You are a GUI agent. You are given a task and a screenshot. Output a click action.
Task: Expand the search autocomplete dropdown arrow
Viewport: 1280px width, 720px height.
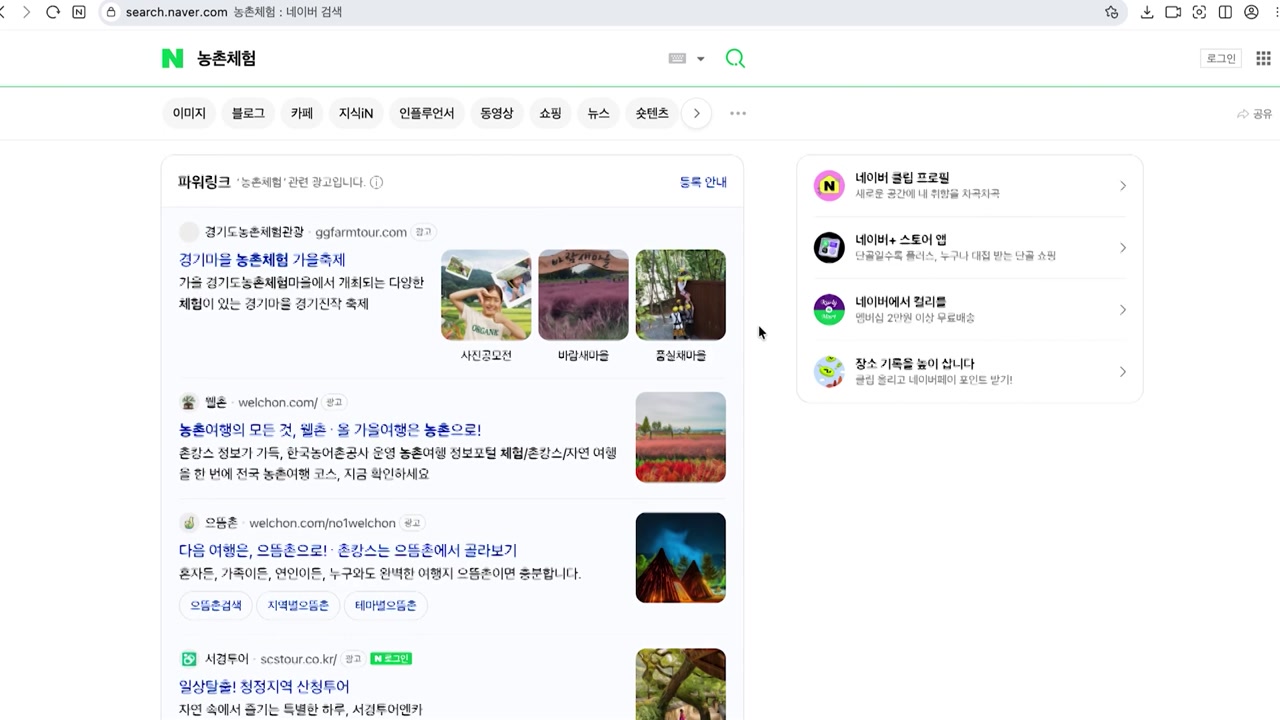click(x=700, y=59)
